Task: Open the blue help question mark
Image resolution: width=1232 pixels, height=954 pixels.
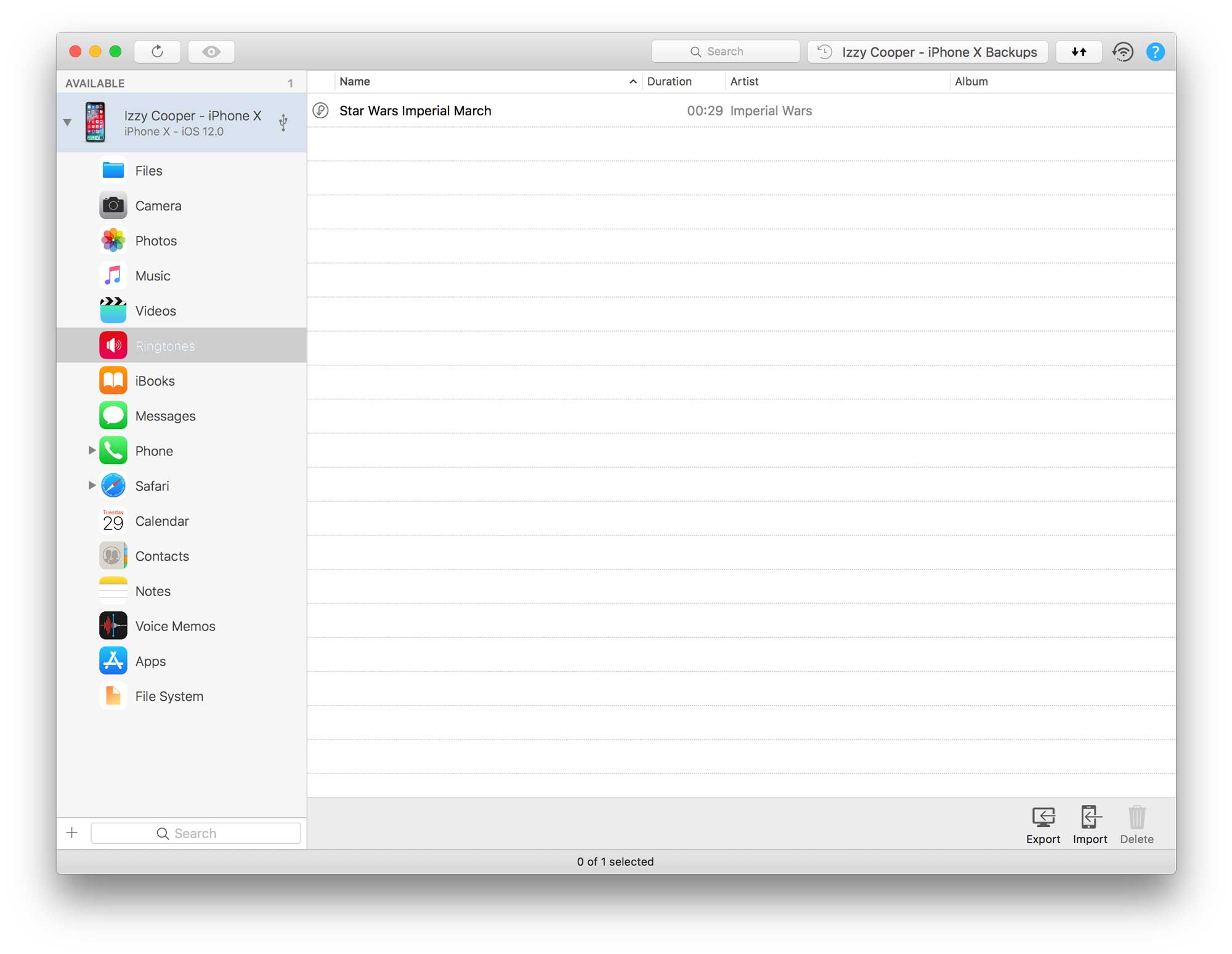Action: click(x=1155, y=52)
